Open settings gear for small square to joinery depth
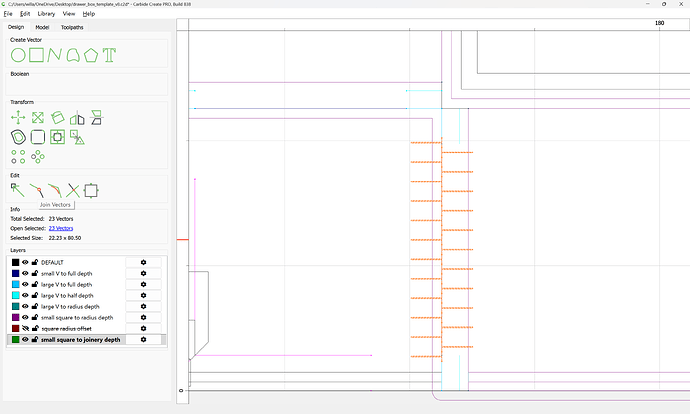The width and height of the screenshot is (690, 414). [143, 340]
